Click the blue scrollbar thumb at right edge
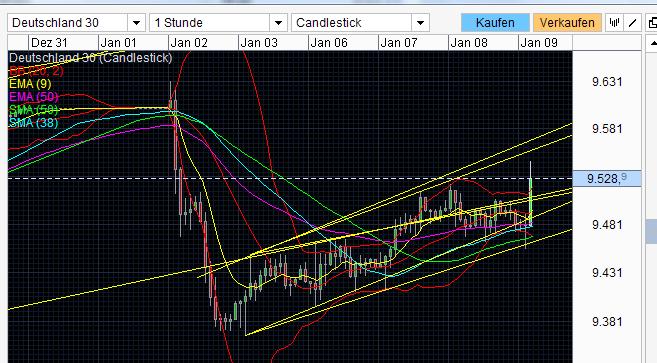Viewport: 657px width, 363px height. [652, 232]
